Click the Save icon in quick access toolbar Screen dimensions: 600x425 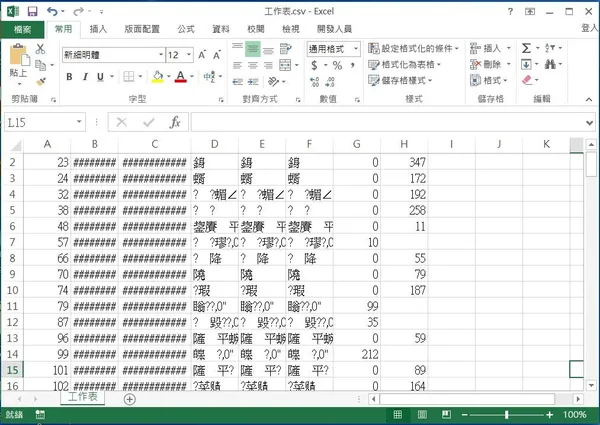[x=32, y=11]
